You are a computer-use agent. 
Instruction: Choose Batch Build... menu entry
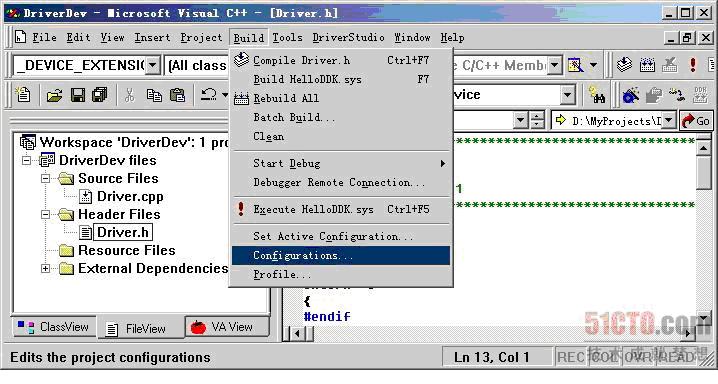coord(341,118)
